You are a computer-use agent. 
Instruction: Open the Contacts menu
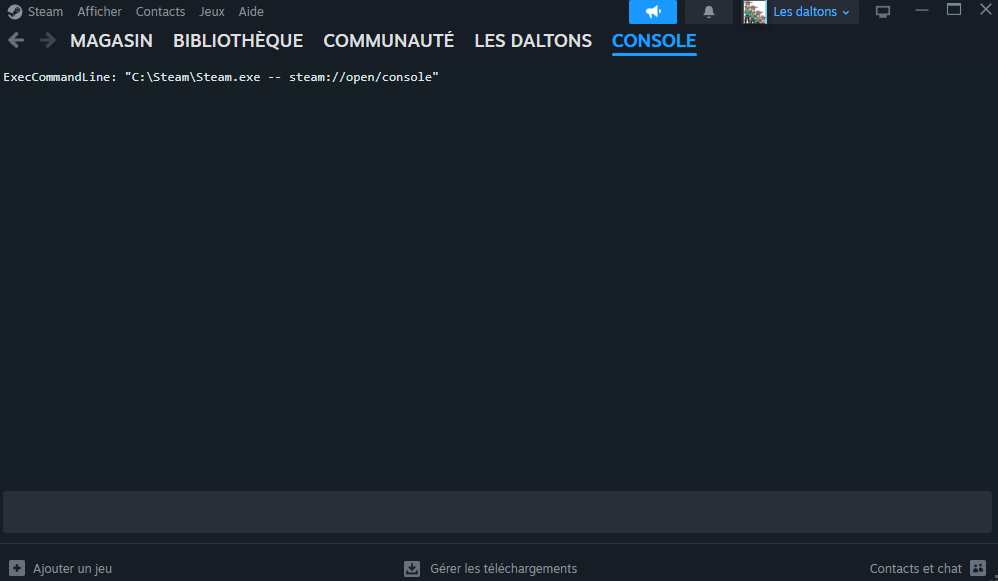160,11
